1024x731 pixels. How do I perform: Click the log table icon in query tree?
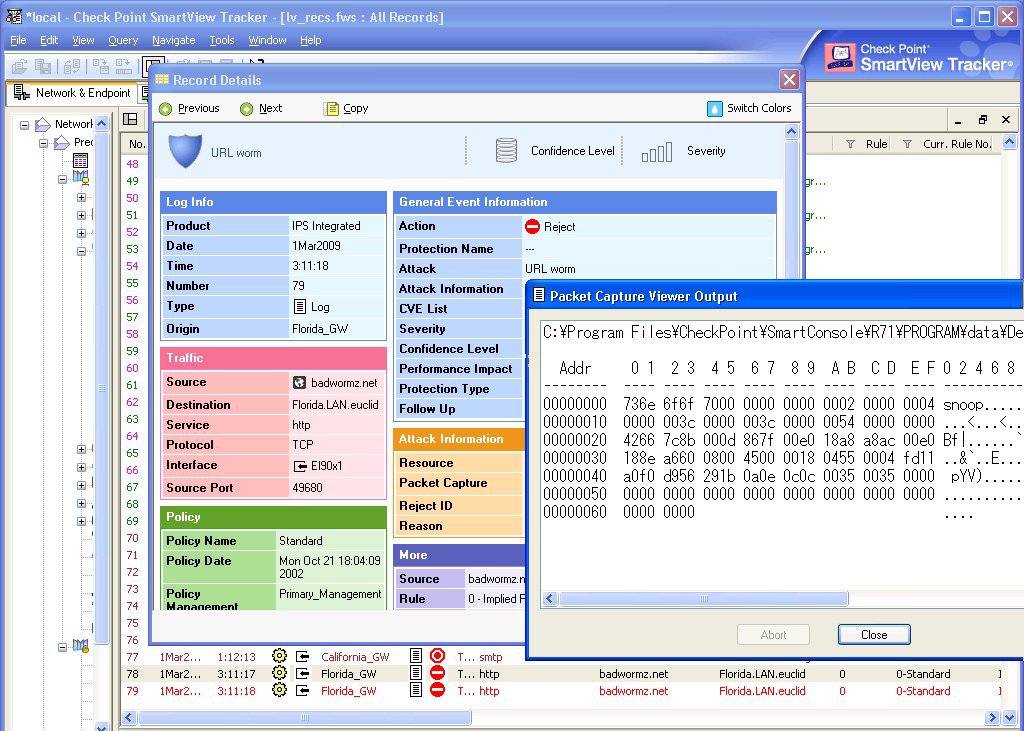click(80, 160)
